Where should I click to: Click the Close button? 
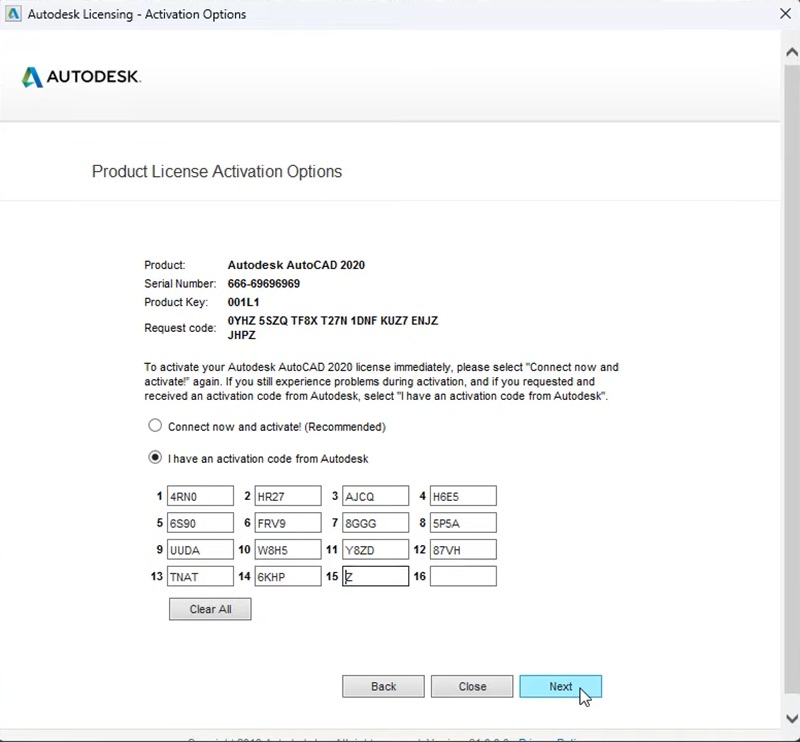[472, 687]
